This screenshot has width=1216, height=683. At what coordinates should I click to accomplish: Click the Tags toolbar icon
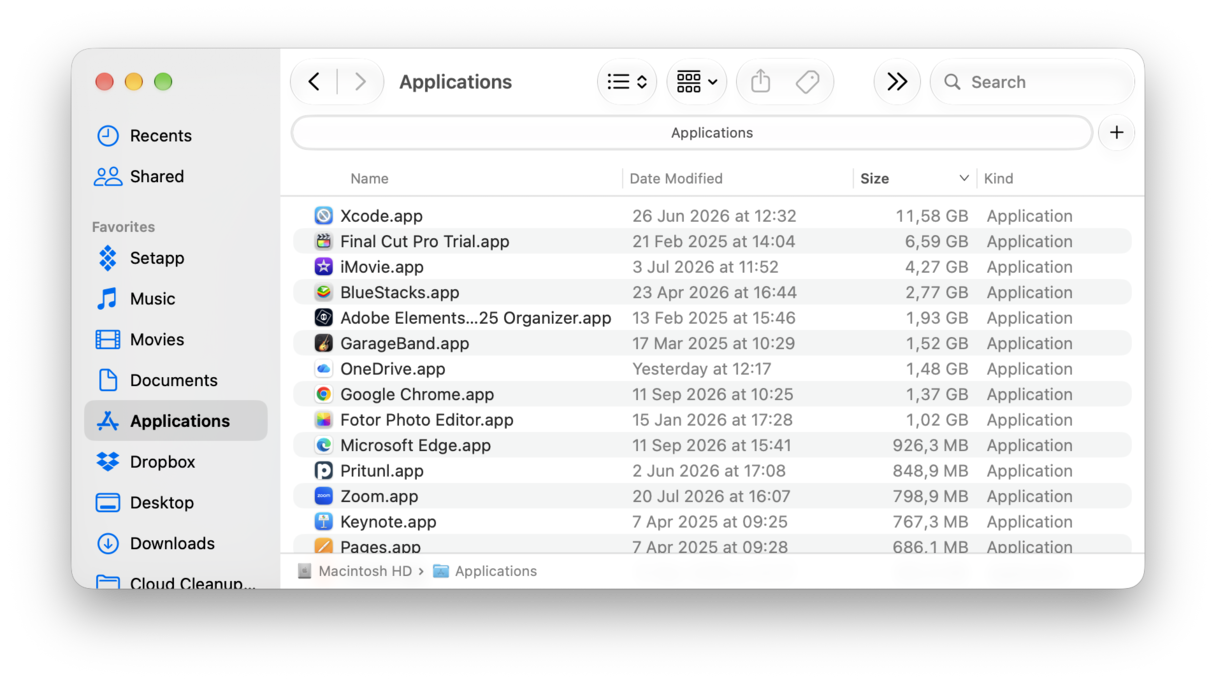pos(808,82)
